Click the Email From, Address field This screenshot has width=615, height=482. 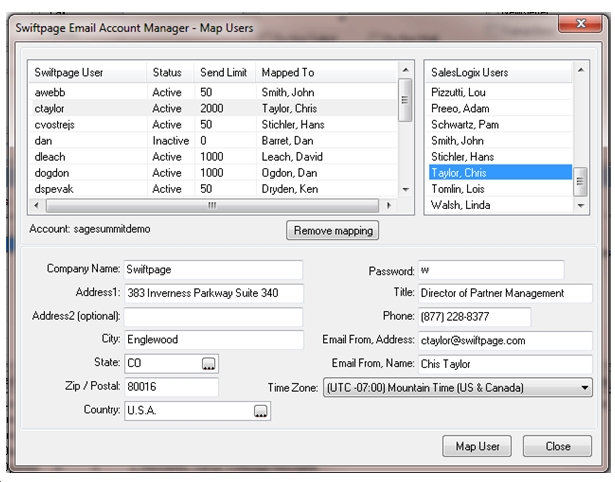(x=505, y=340)
